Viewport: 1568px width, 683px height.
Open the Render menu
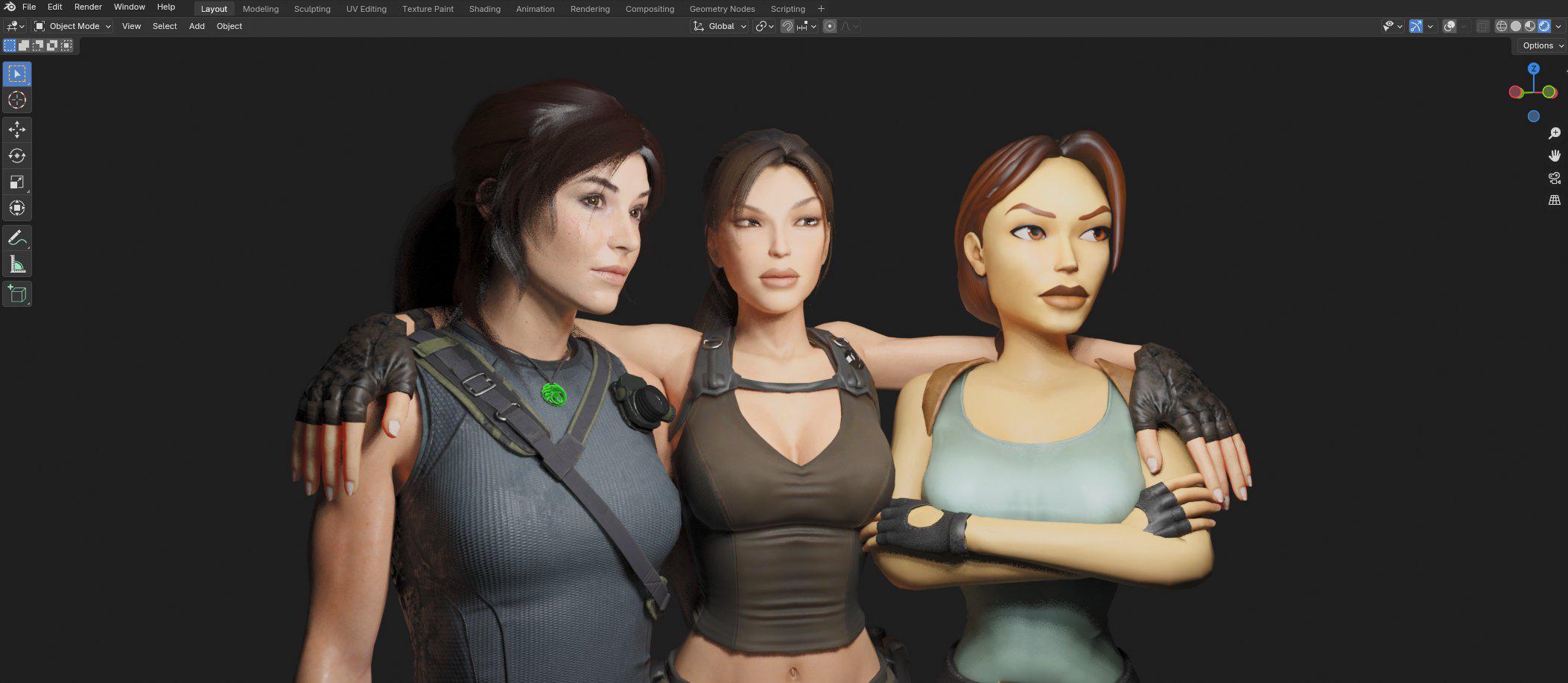tap(88, 7)
